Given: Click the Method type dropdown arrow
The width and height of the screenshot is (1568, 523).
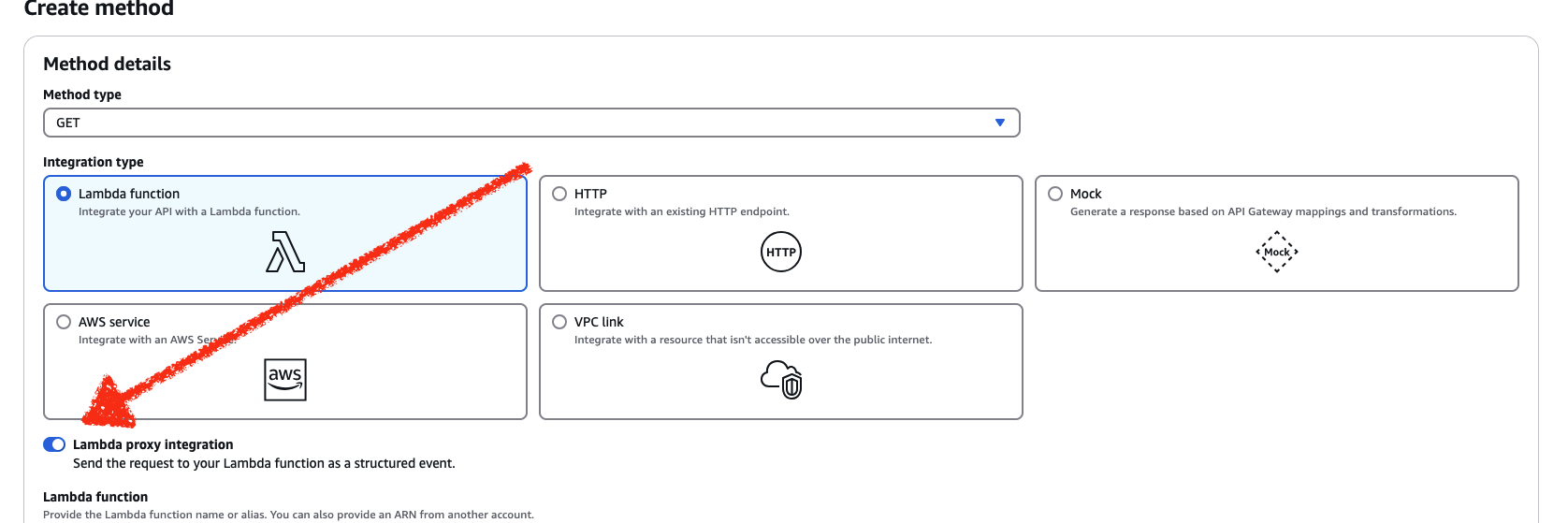Looking at the screenshot, I should click(1000, 123).
